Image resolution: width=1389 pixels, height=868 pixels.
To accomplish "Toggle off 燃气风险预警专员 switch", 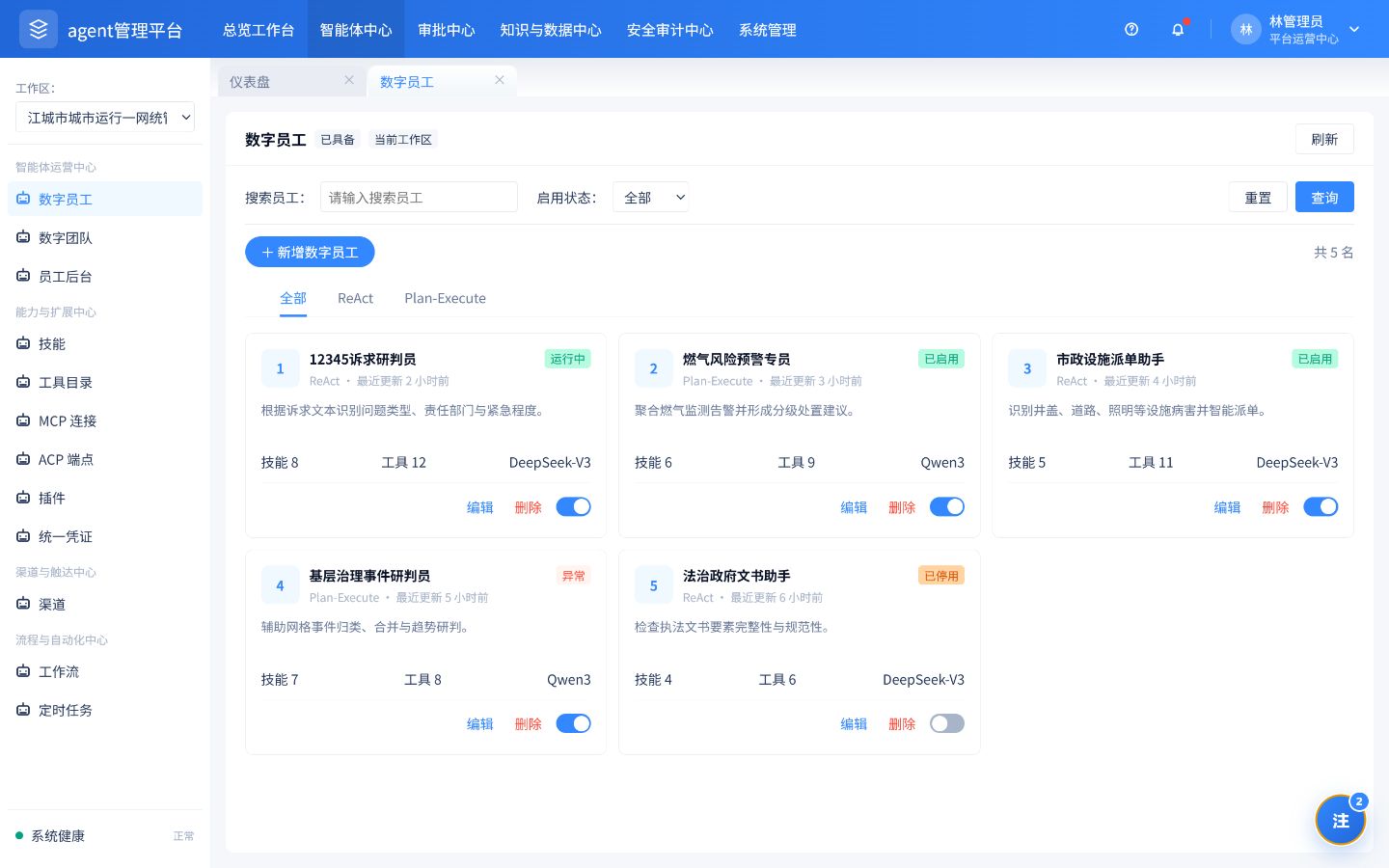I will pyautogui.click(x=947, y=506).
